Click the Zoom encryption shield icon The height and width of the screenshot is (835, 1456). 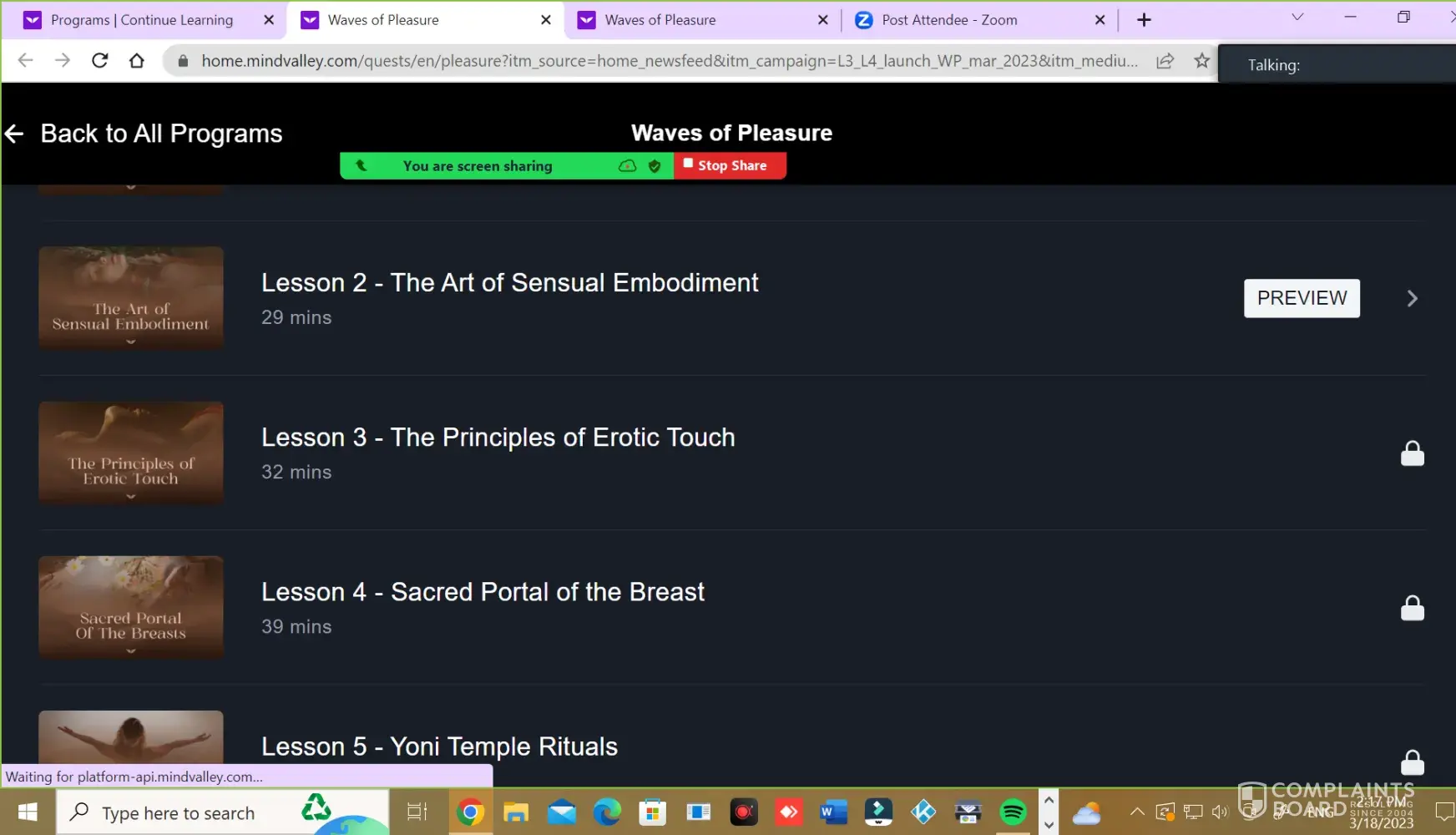pos(655,166)
